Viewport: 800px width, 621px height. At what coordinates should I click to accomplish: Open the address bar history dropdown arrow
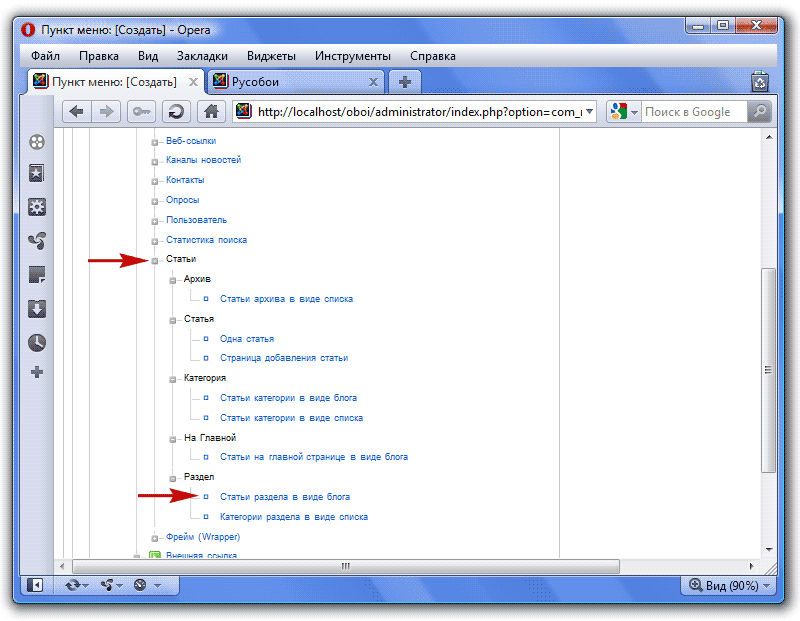[589, 112]
